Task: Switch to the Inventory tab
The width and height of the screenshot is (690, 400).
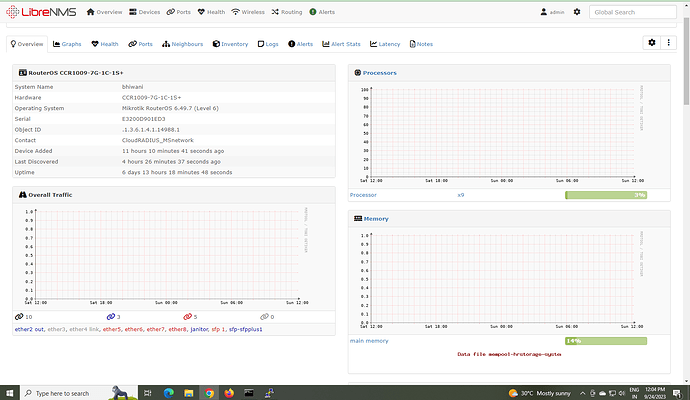Action: (x=230, y=44)
